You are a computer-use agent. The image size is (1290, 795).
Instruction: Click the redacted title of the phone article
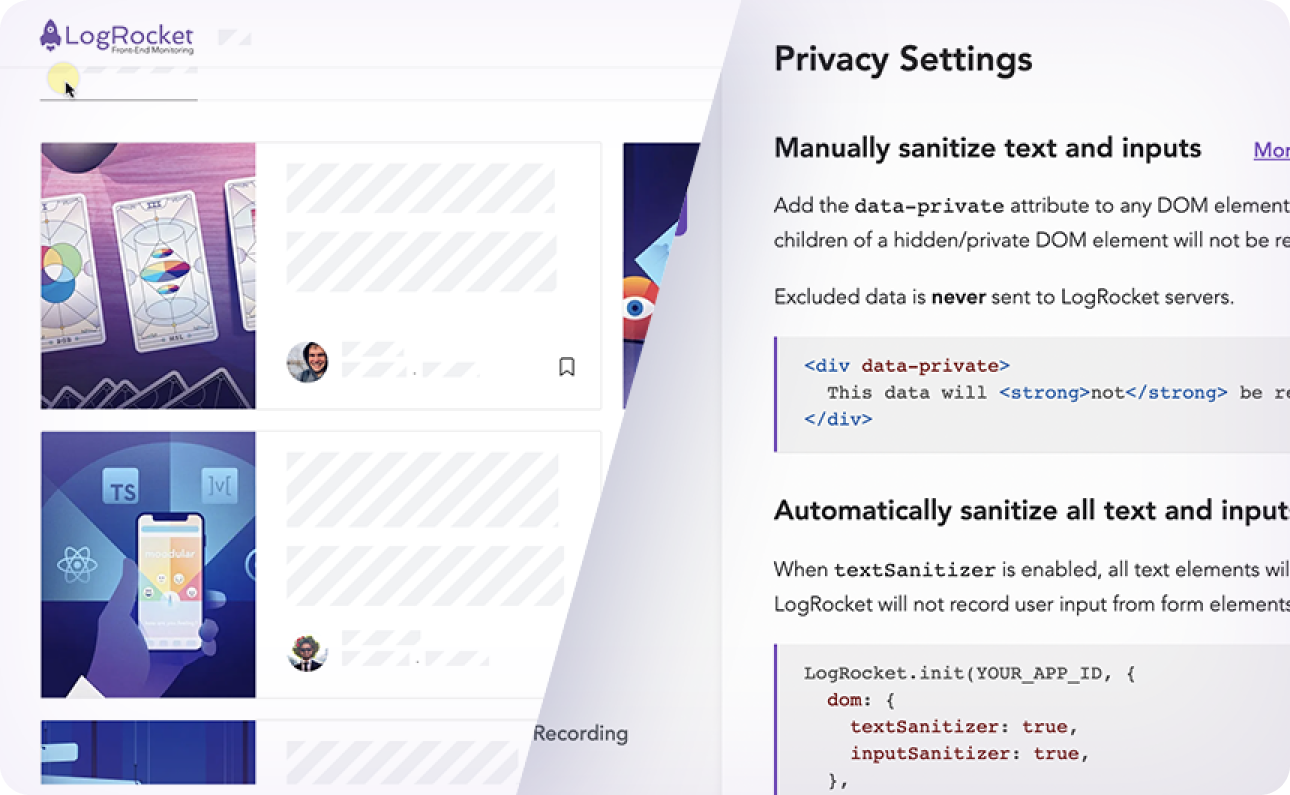pyautogui.click(x=421, y=517)
